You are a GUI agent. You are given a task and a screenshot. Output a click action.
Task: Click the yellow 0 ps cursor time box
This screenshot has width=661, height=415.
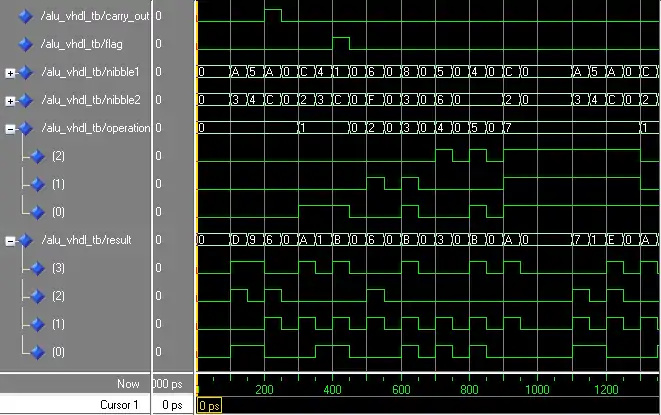[209, 406]
